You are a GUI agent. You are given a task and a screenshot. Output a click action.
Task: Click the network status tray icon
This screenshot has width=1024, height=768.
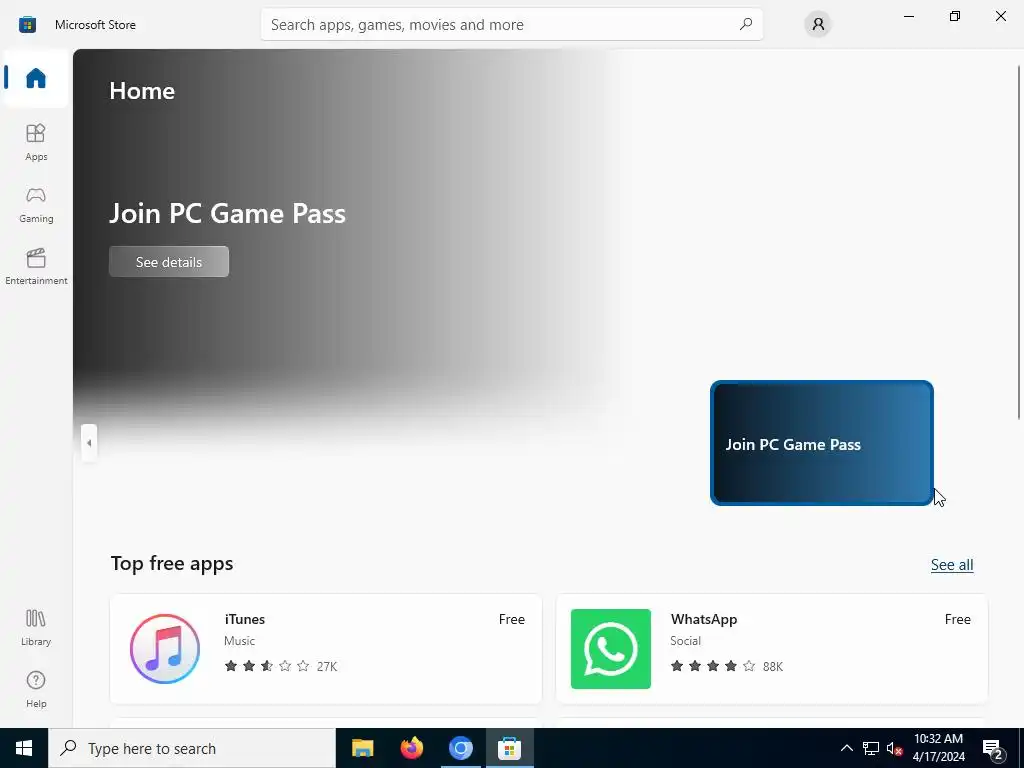click(871, 748)
